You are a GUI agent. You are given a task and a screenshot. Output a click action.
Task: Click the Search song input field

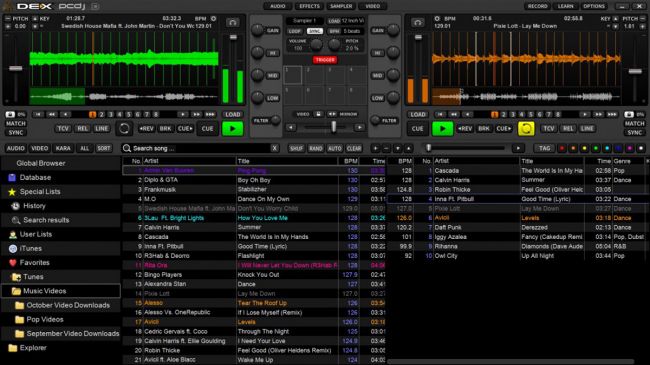(200, 148)
